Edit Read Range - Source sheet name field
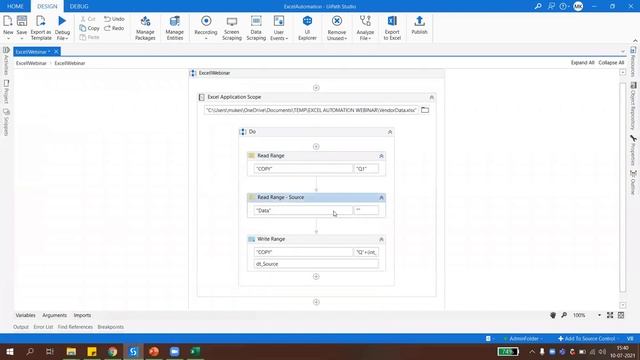Screen dimensions: 640x360 coord(303,210)
